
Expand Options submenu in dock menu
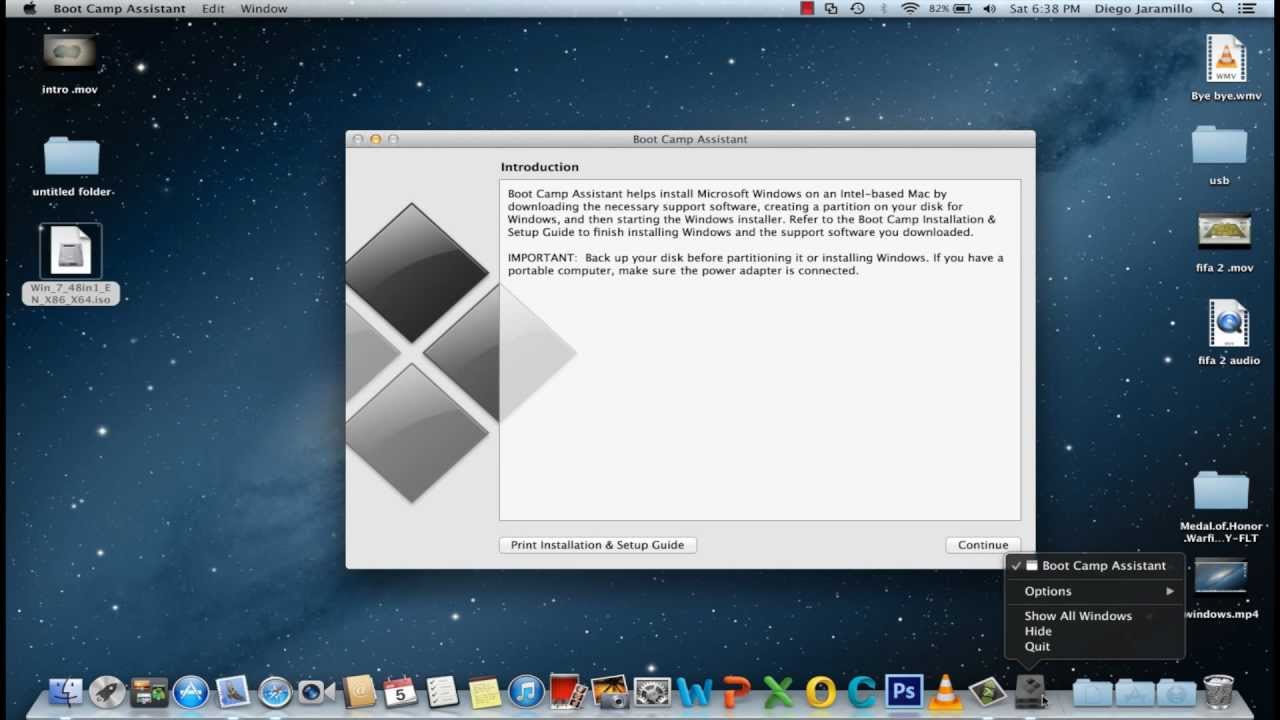(1096, 591)
